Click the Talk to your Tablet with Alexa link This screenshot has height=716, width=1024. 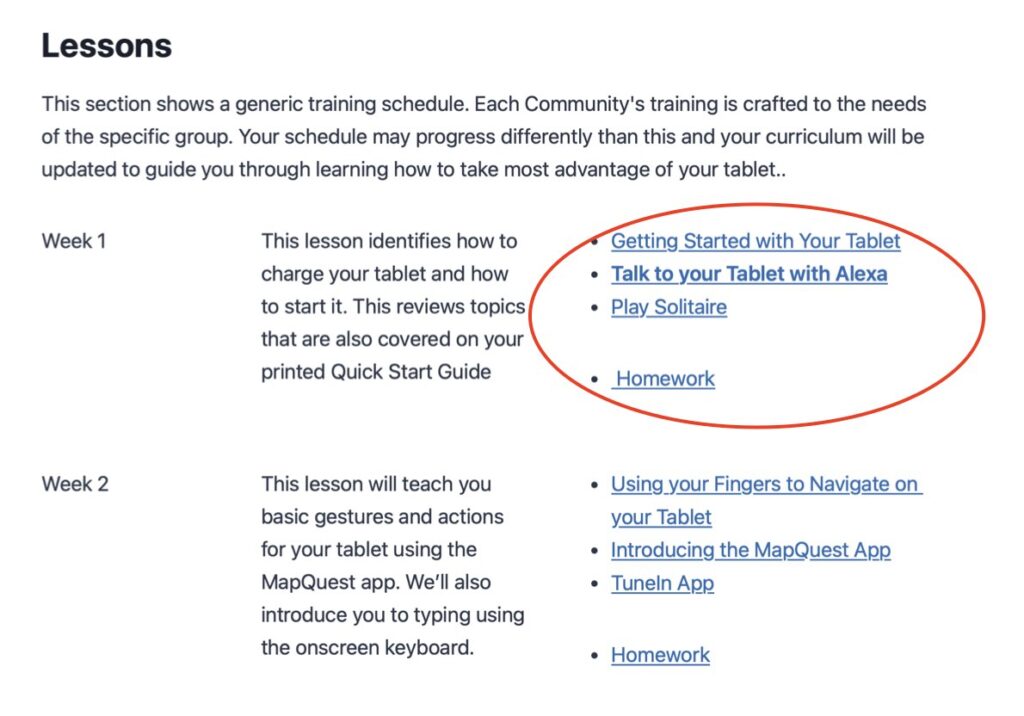(x=748, y=274)
